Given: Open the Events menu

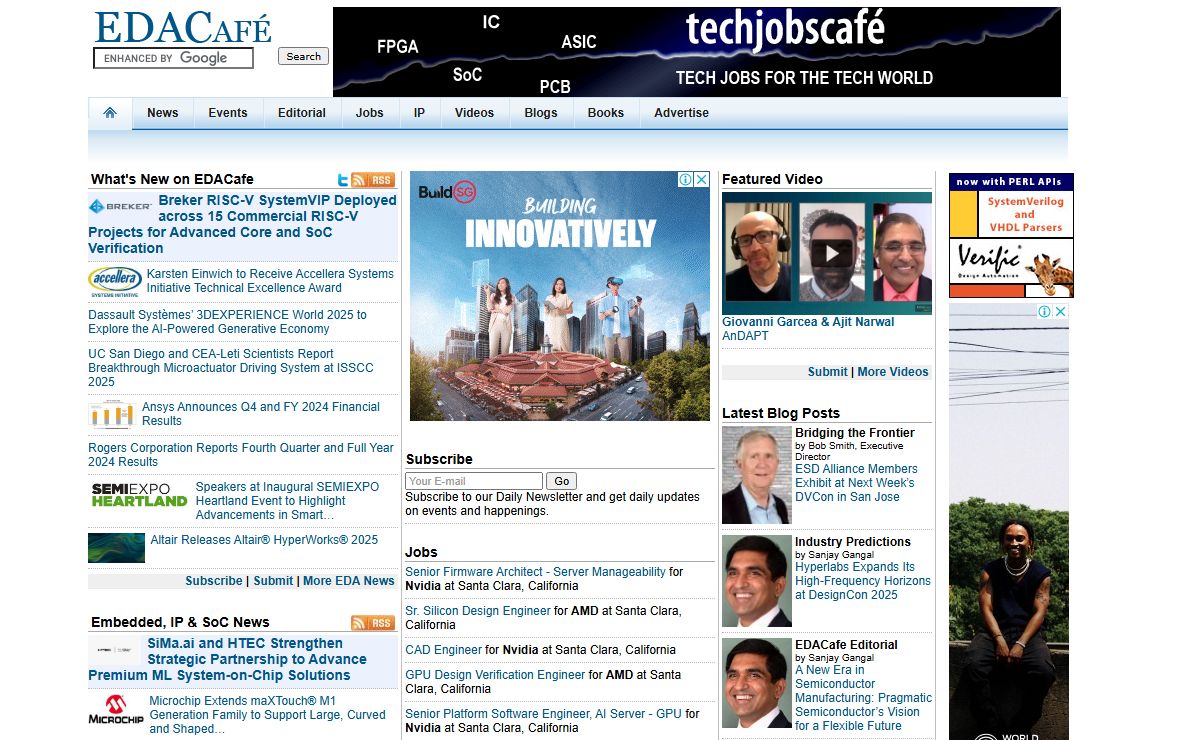Looking at the screenshot, I should tap(228, 113).
